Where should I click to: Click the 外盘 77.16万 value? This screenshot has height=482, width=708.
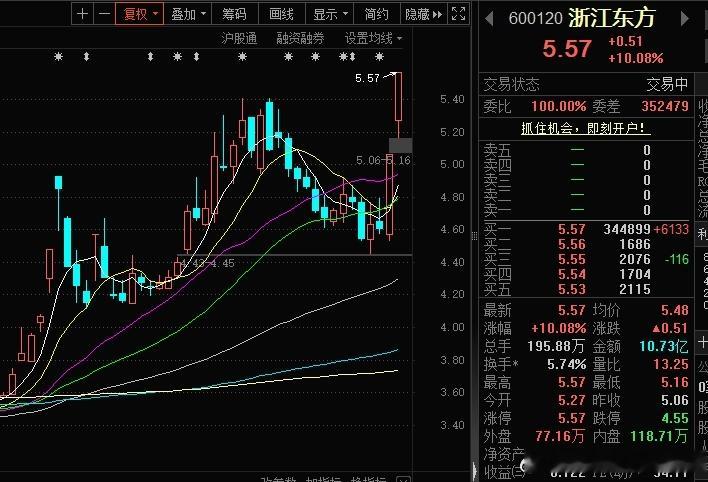tap(560, 437)
